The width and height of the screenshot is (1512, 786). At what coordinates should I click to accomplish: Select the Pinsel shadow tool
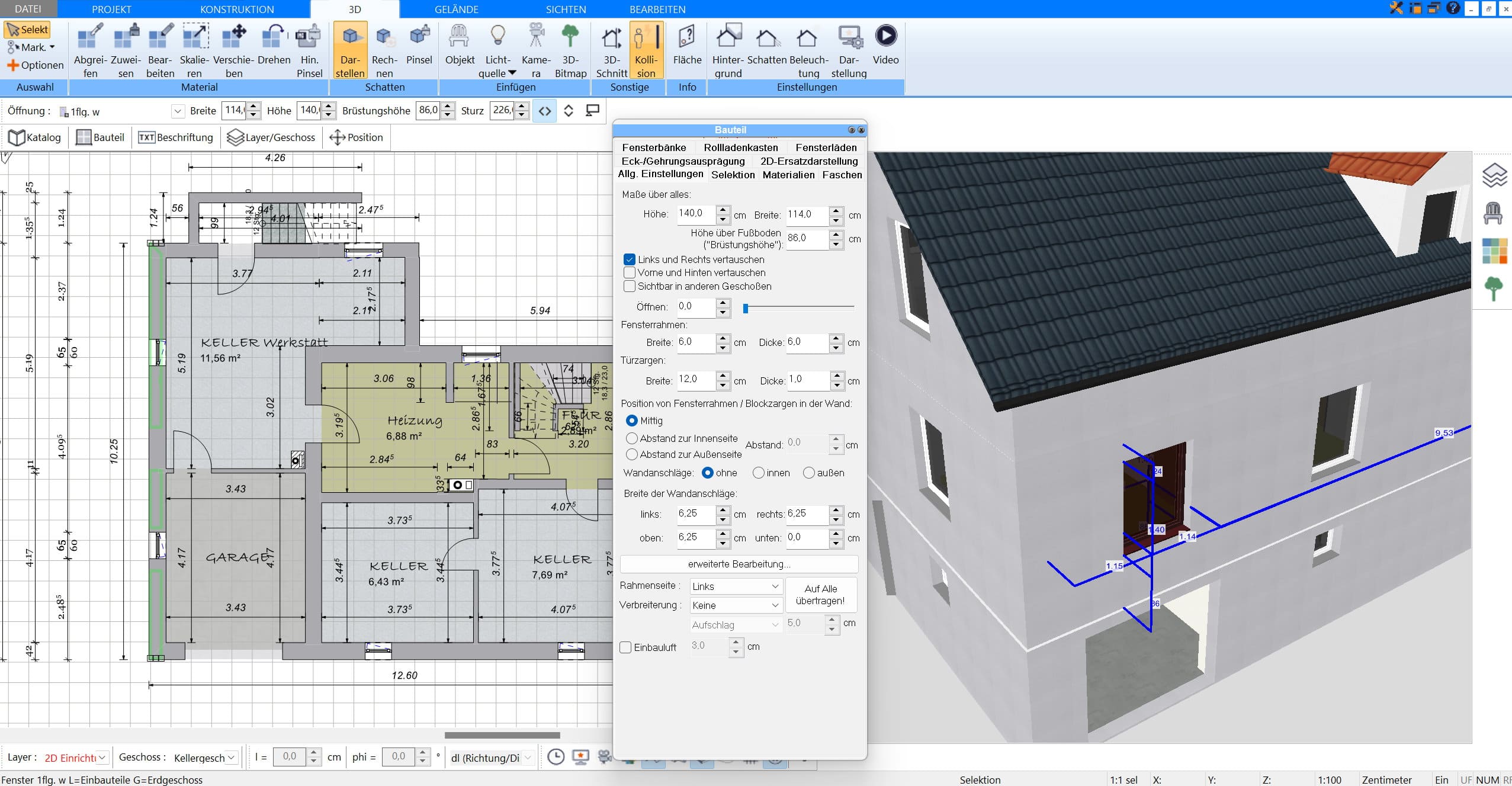tap(419, 45)
